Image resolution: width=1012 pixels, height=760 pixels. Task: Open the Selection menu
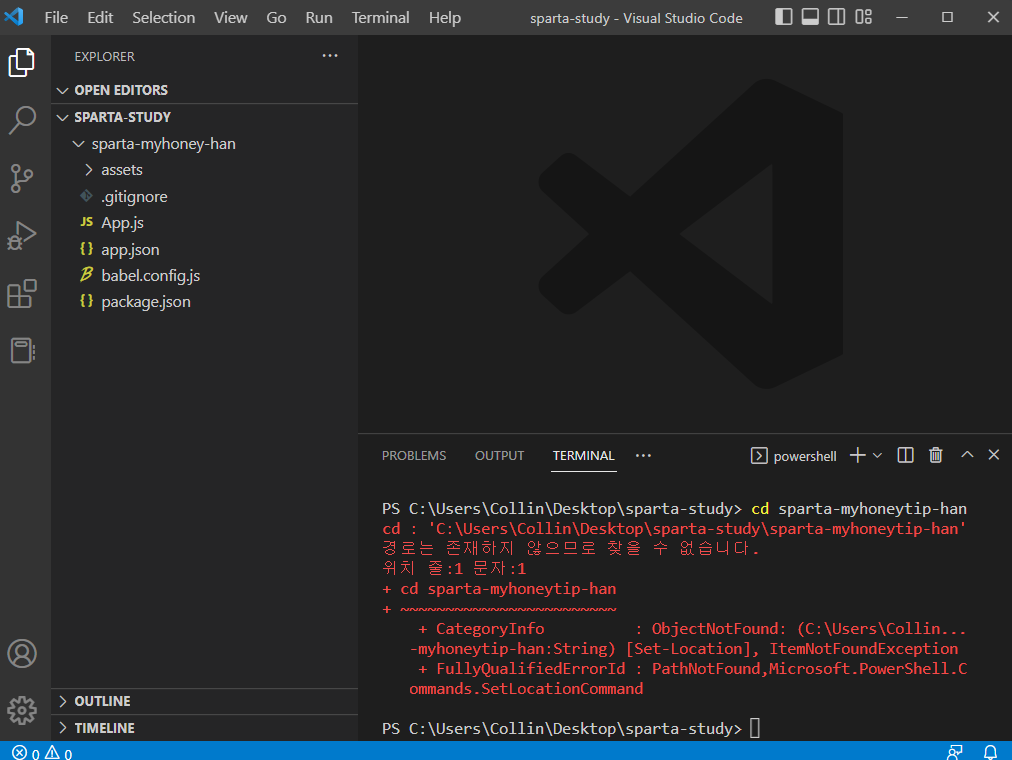coord(163,17)
